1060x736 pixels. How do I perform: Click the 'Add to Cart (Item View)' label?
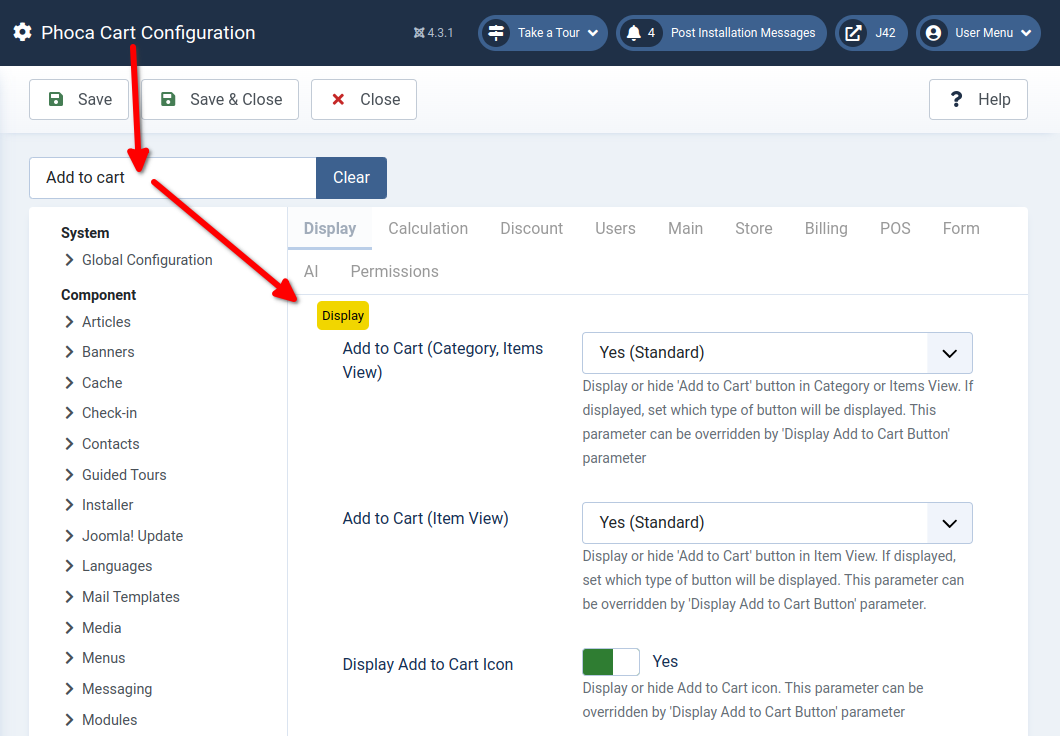click(425, 518)
